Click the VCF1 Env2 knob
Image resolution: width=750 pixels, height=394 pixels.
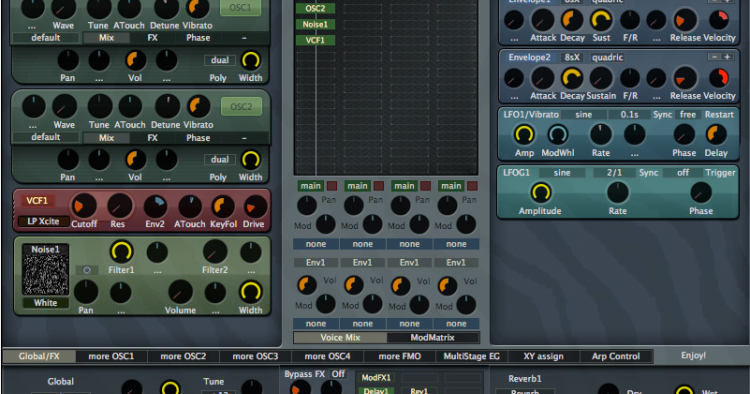(155, 207)
